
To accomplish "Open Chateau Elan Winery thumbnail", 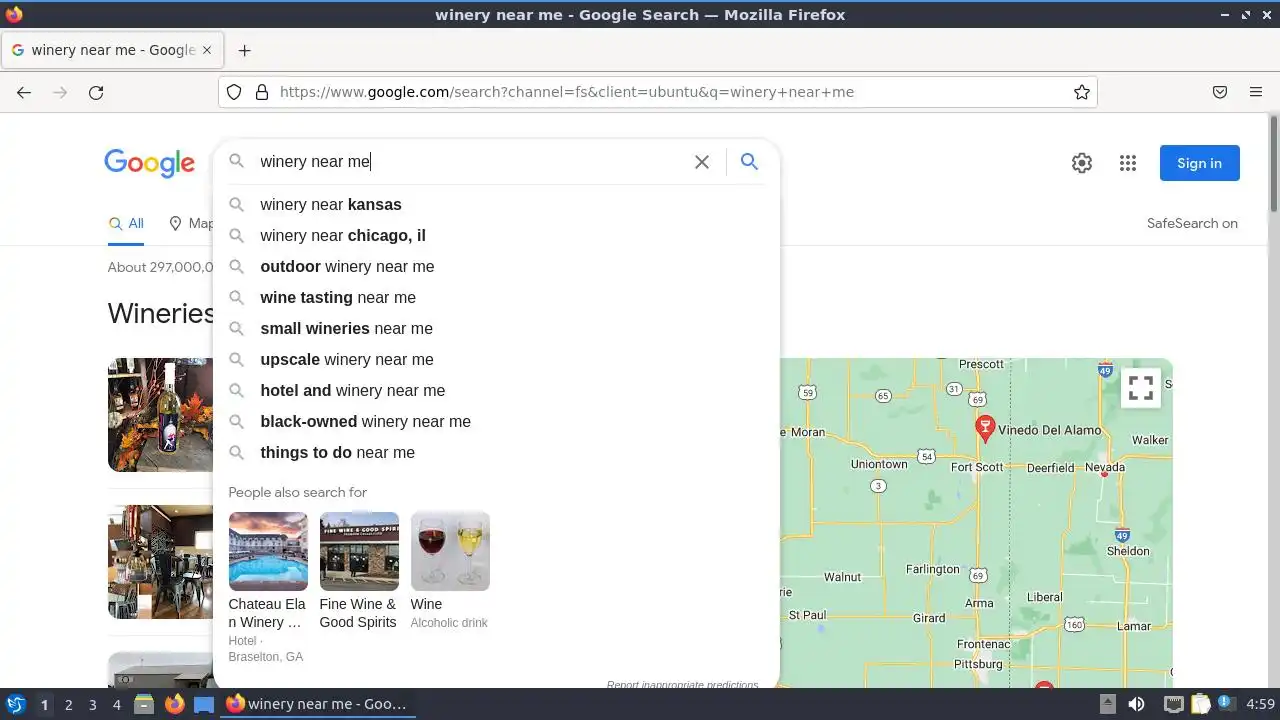I will (x=268, y=551).
